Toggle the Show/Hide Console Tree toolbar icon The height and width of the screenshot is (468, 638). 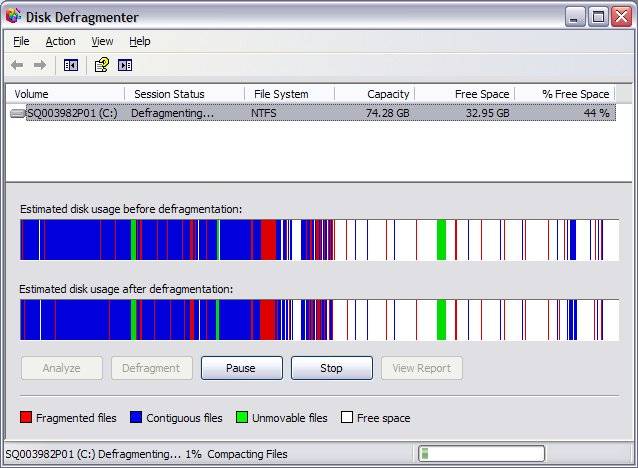click(x=70, y=65)
